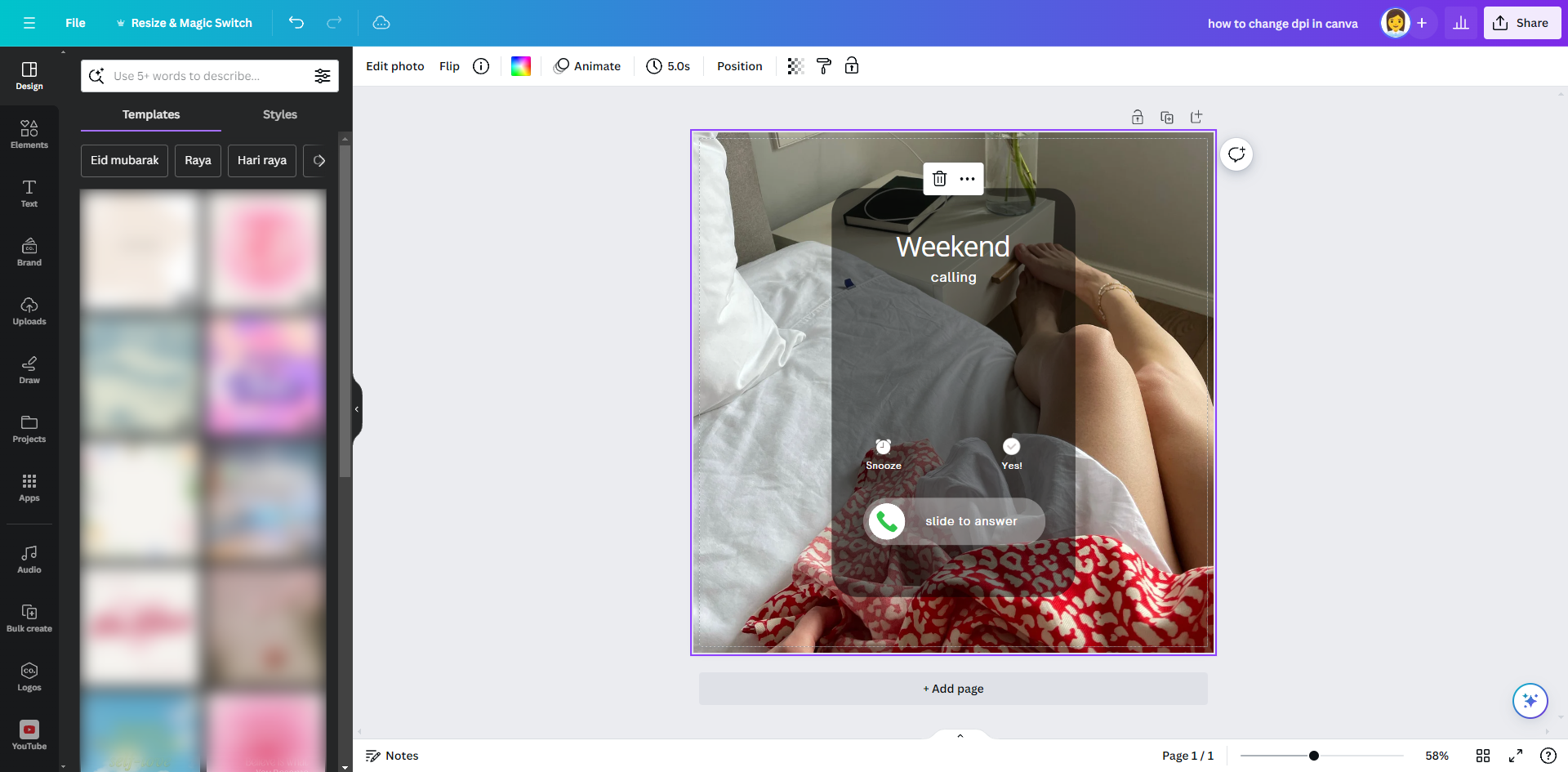Click the Add page button
Screen dimensions: 1568x772
point(953,689)
